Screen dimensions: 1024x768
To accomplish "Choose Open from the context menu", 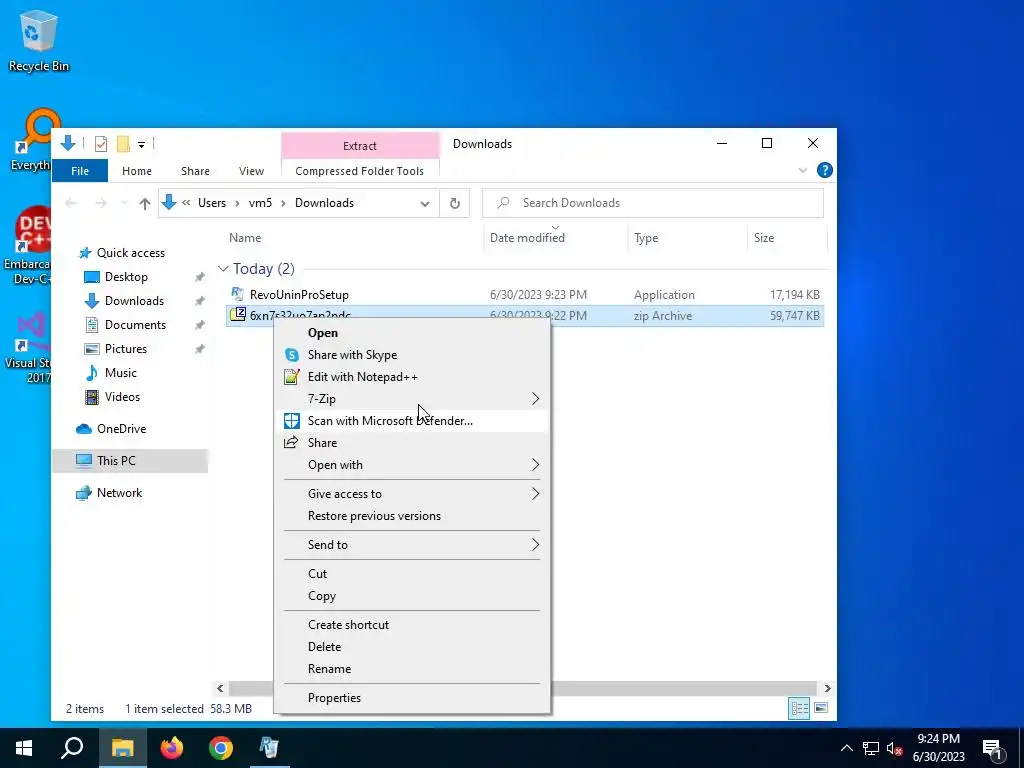I will 412,332.
